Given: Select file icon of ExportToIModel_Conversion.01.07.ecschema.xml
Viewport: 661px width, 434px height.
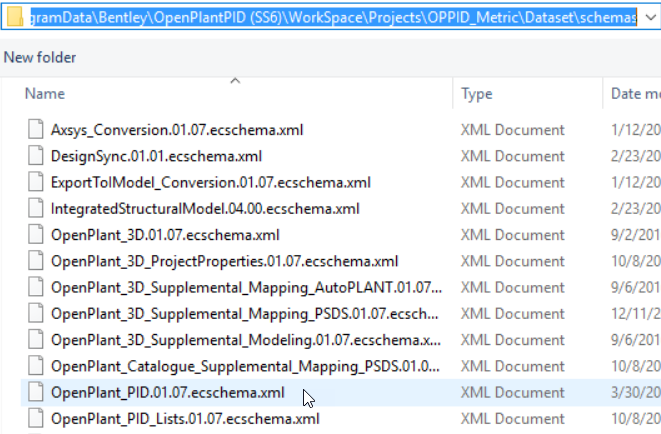Looking at the screenshot, I should [x=35, y=182].
